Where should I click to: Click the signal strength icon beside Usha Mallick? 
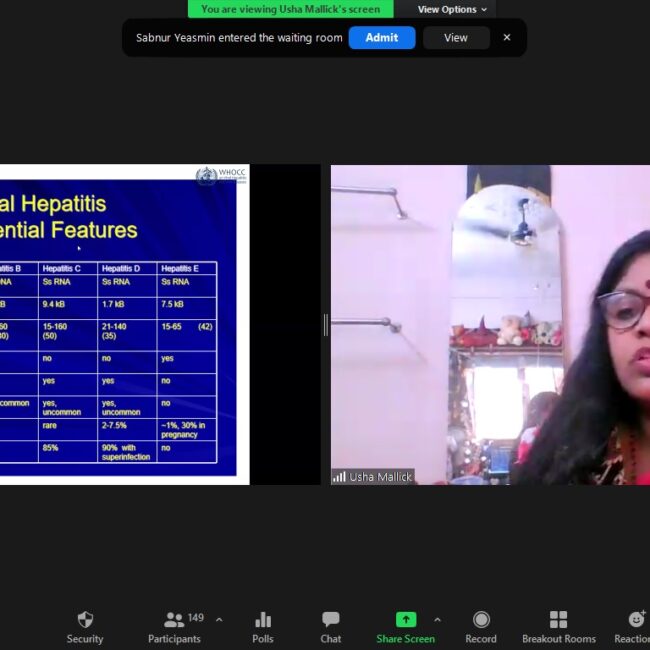point(339,477)
